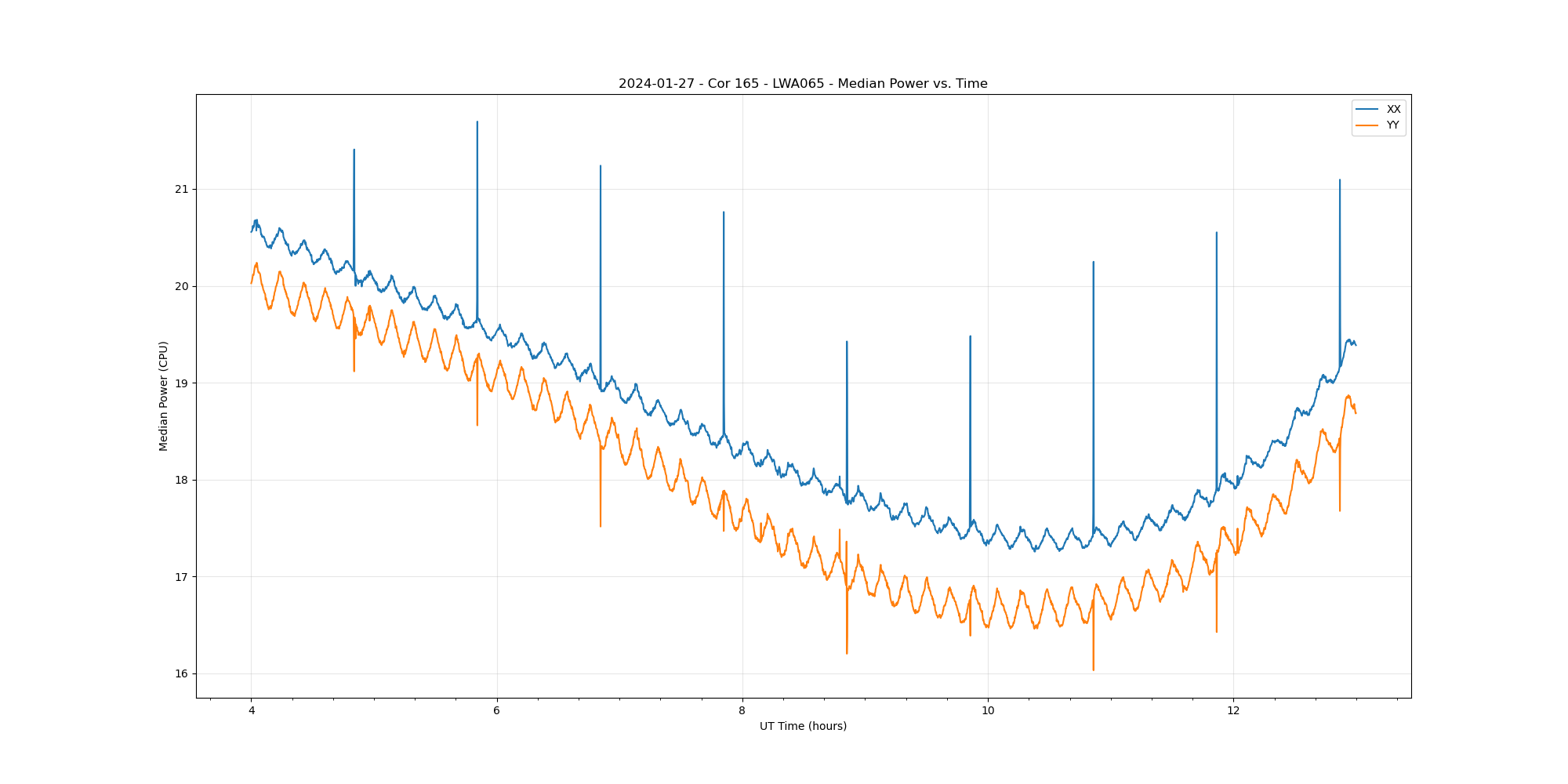The image size is (1568, 784).
Task: Click the x-axis tick label 8
Action: pyautogui.click(x=742, y=711)
